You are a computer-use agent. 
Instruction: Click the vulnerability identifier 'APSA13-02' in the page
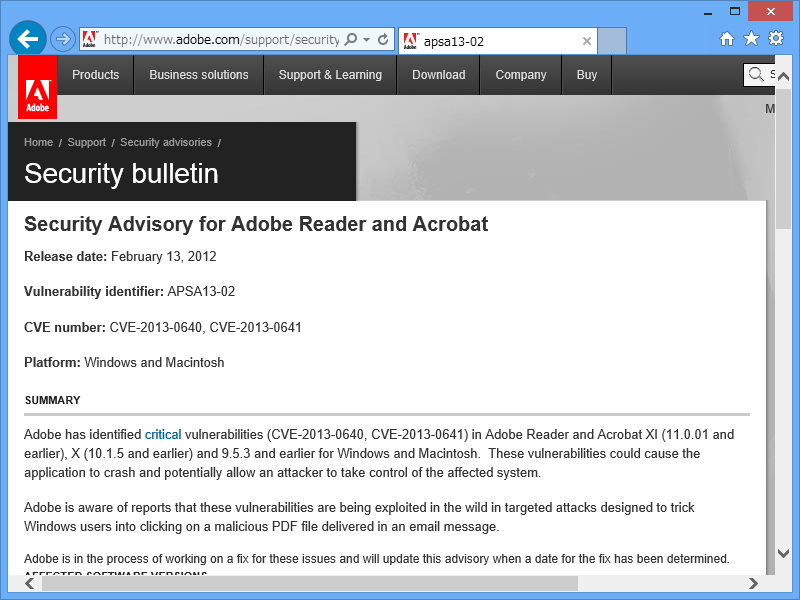coord(202,292)
